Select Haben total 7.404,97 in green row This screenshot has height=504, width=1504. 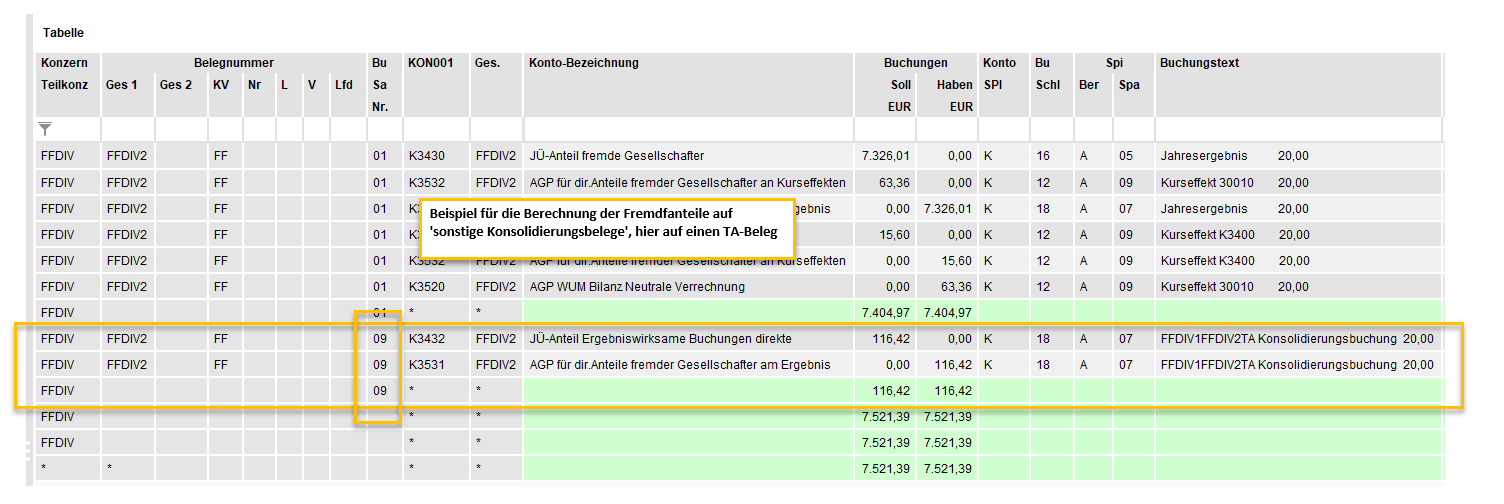(947, 313)
